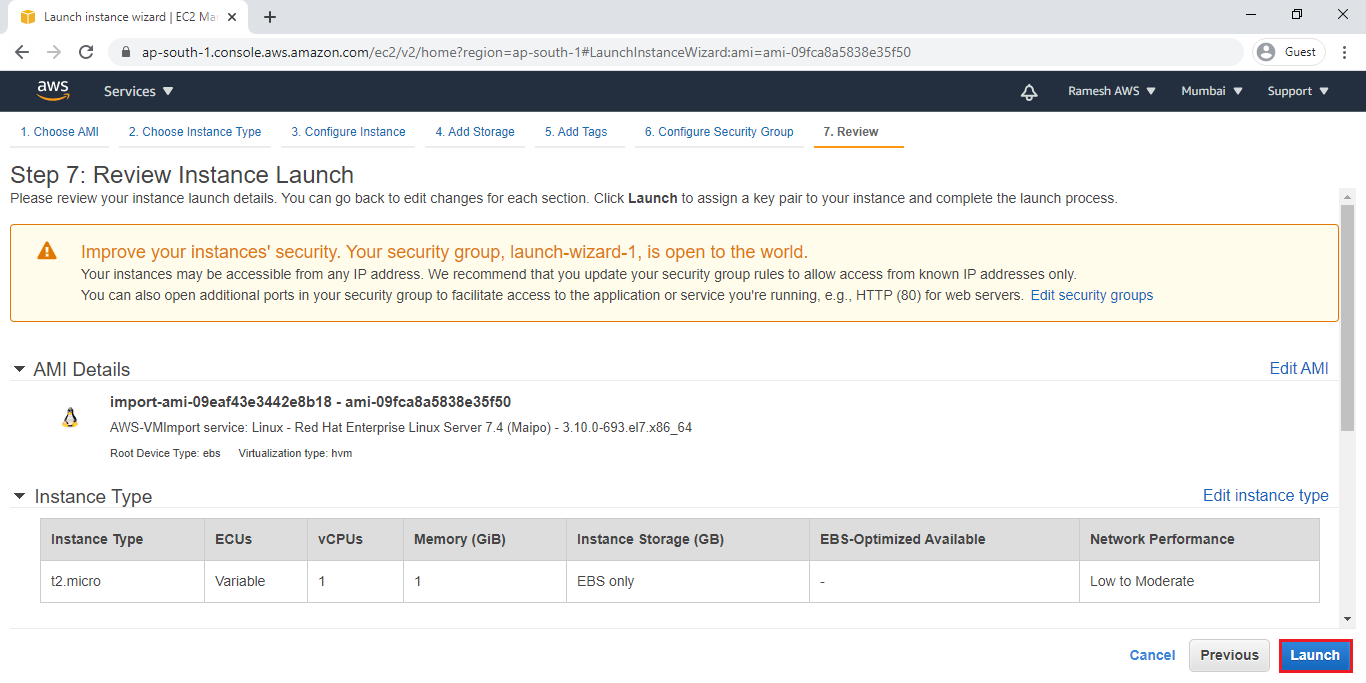
Task: Go to 6. Configure Security Group step
Action: click(x=719, y=132)
